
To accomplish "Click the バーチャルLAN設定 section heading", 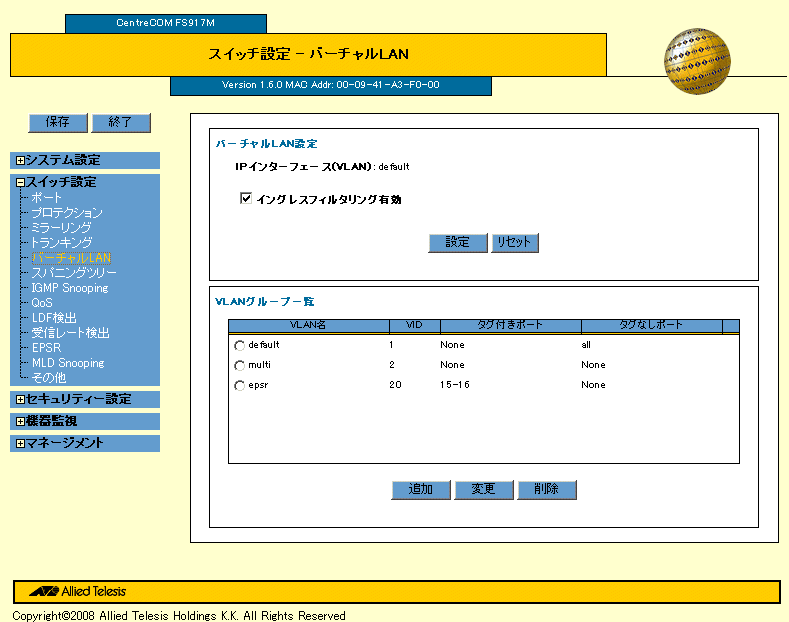I will 267,144.
